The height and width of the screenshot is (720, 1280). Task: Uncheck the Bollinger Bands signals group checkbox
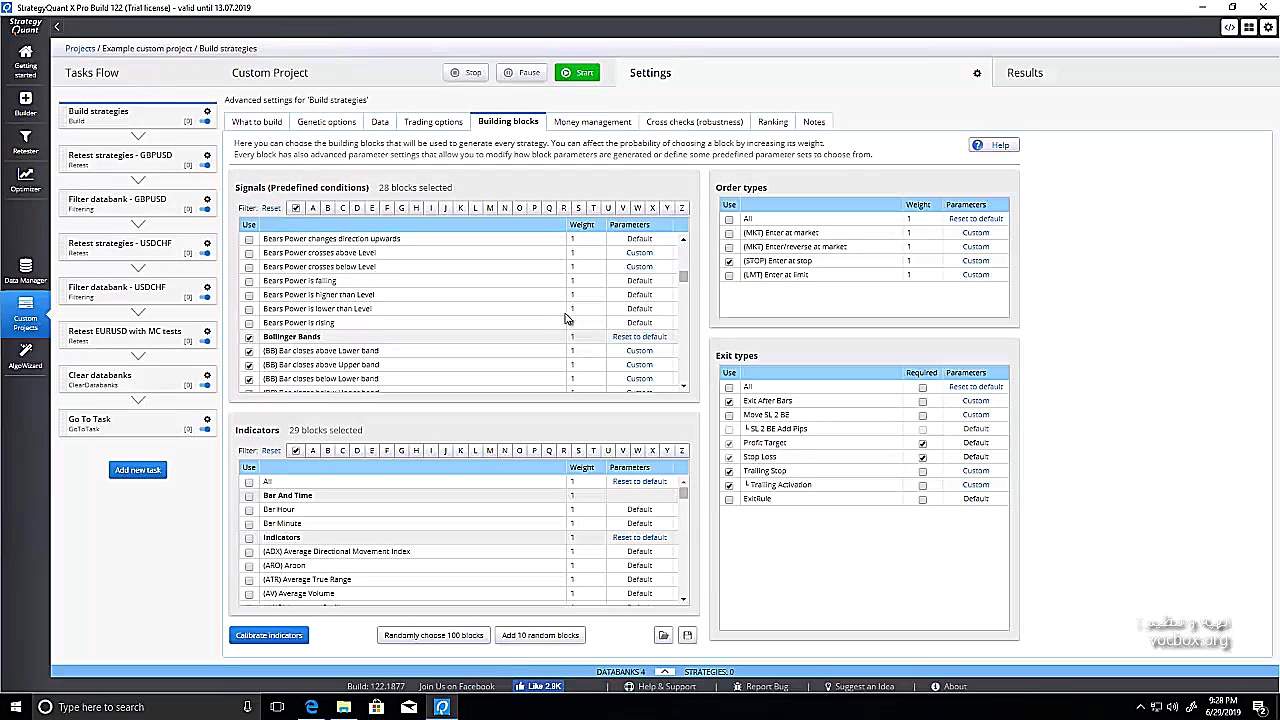click(249, 337)
